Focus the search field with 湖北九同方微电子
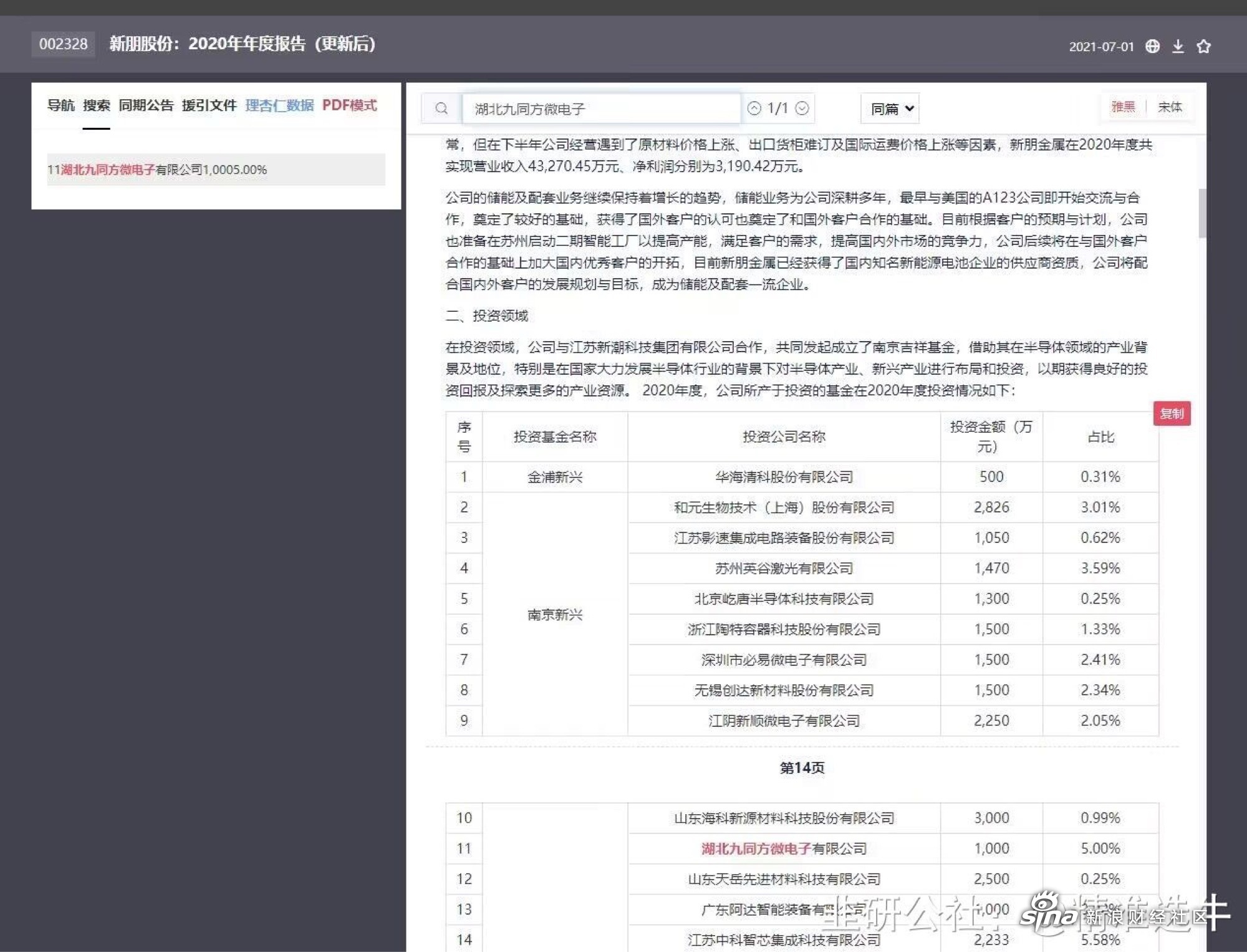Viewport: 1247px width, 952px height. tap(601, 109)
